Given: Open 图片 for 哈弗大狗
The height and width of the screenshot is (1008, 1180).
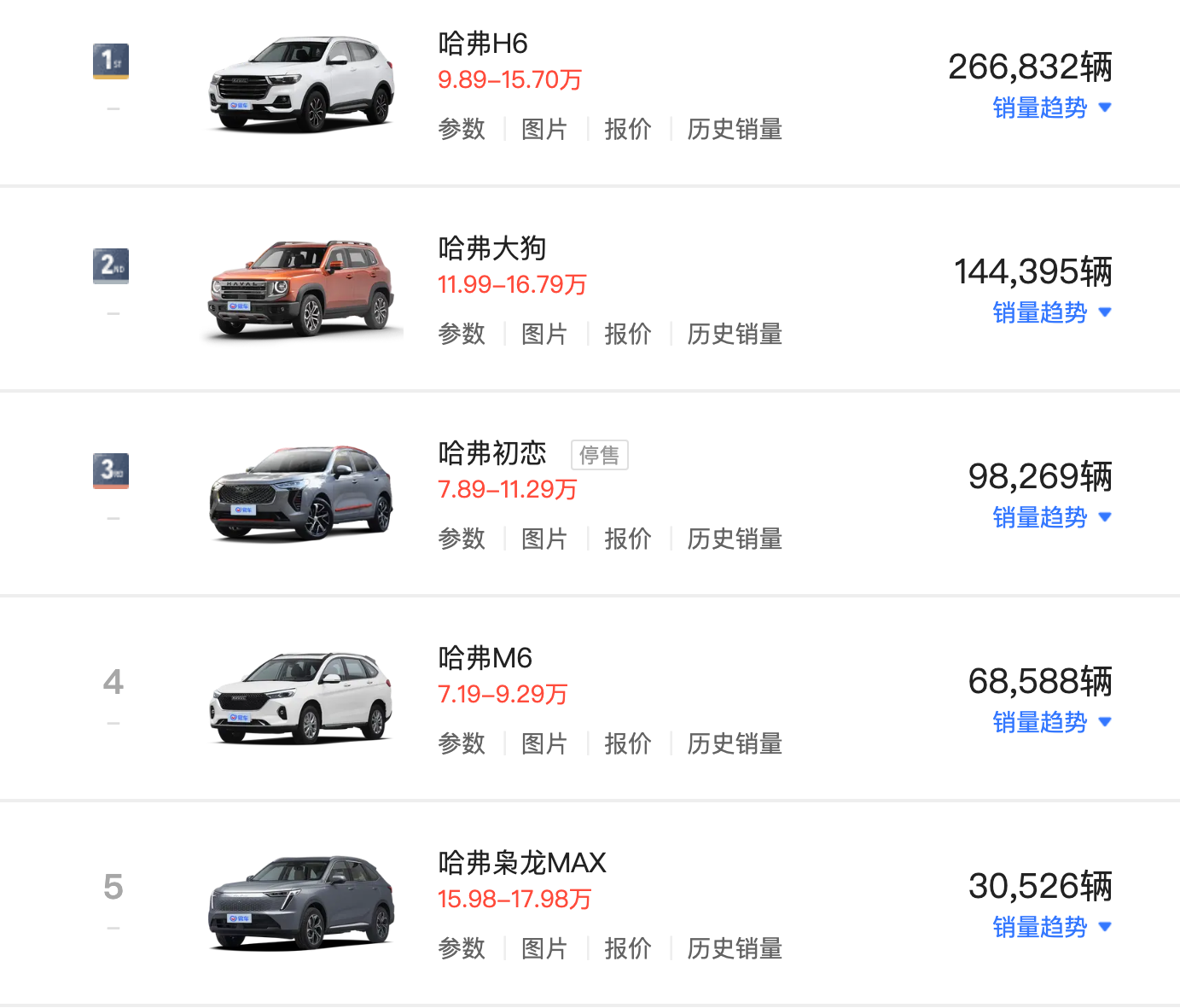Looking at the screenshot, I should click(x=544, y=334).
